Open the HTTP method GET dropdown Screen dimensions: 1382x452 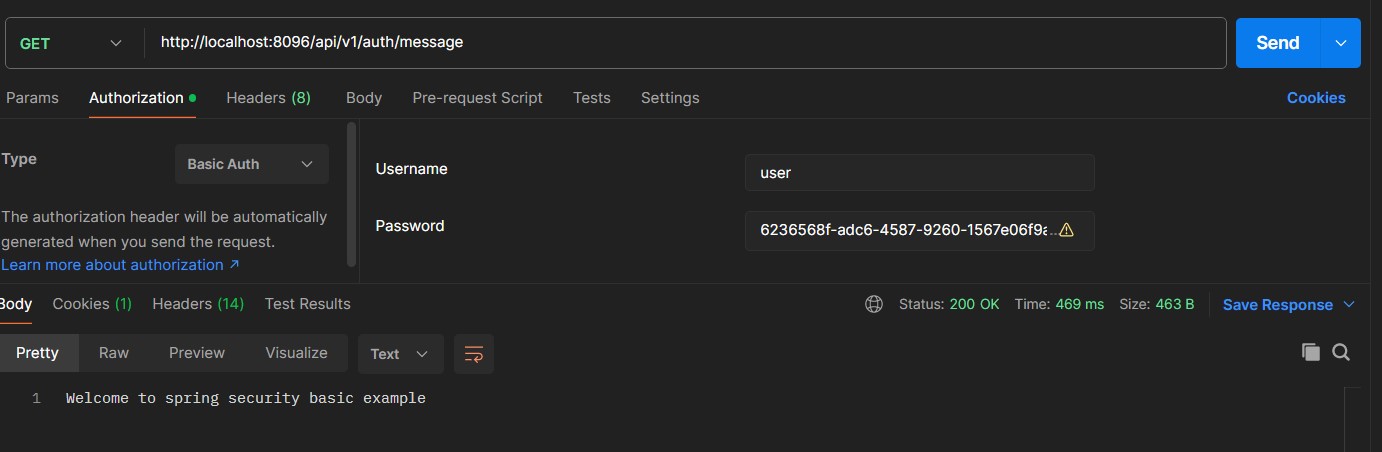70,43
